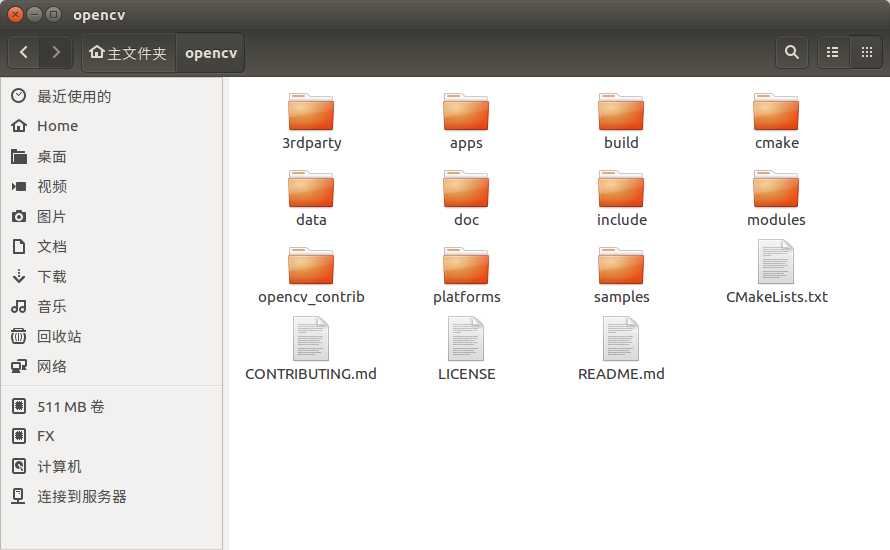Select the README.md file icon
890x550 pixels.
[621, 339]
